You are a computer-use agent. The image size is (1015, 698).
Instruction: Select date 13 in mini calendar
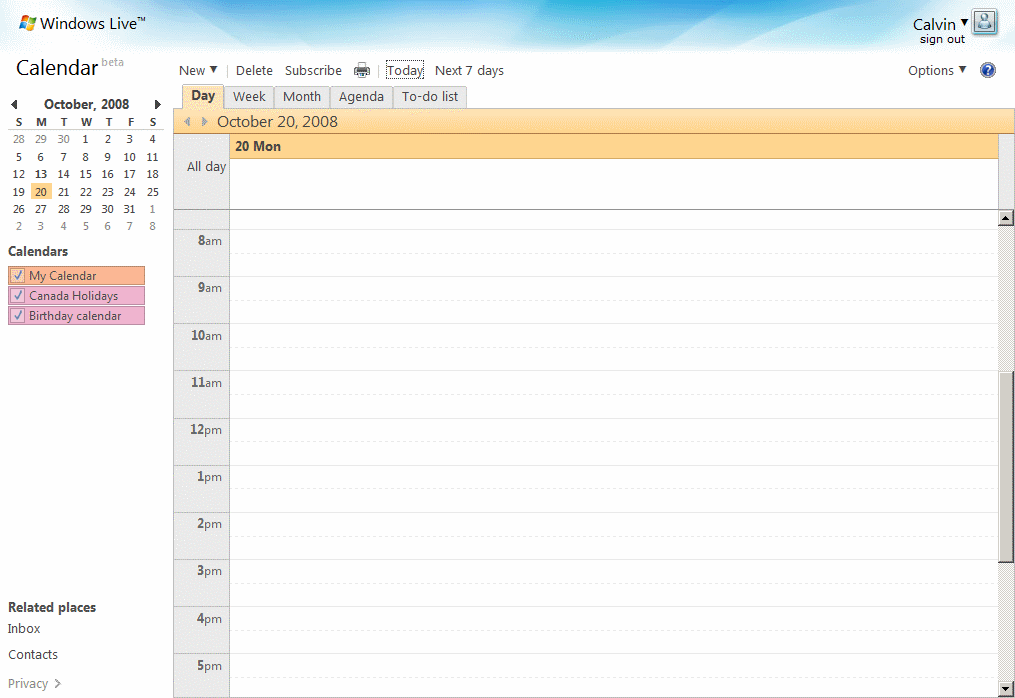tap(41, 174)
